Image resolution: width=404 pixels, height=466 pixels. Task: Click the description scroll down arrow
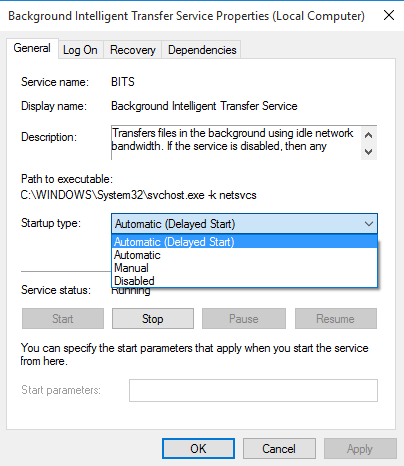click(369, 152)
